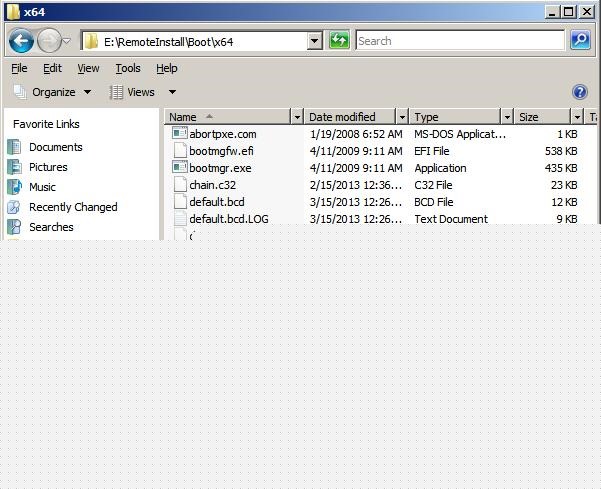Image resolution: width=601 pixels, height=489 pixels.
Task: Open the Organize toolbar menu
Action: [x=53, y=92]
